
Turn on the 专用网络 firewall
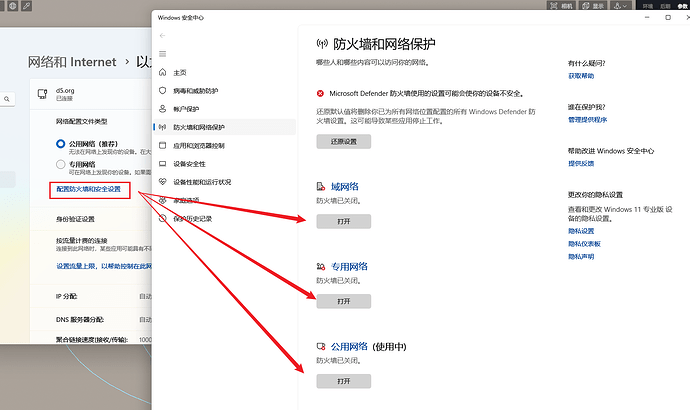click(x=343, y=301)
